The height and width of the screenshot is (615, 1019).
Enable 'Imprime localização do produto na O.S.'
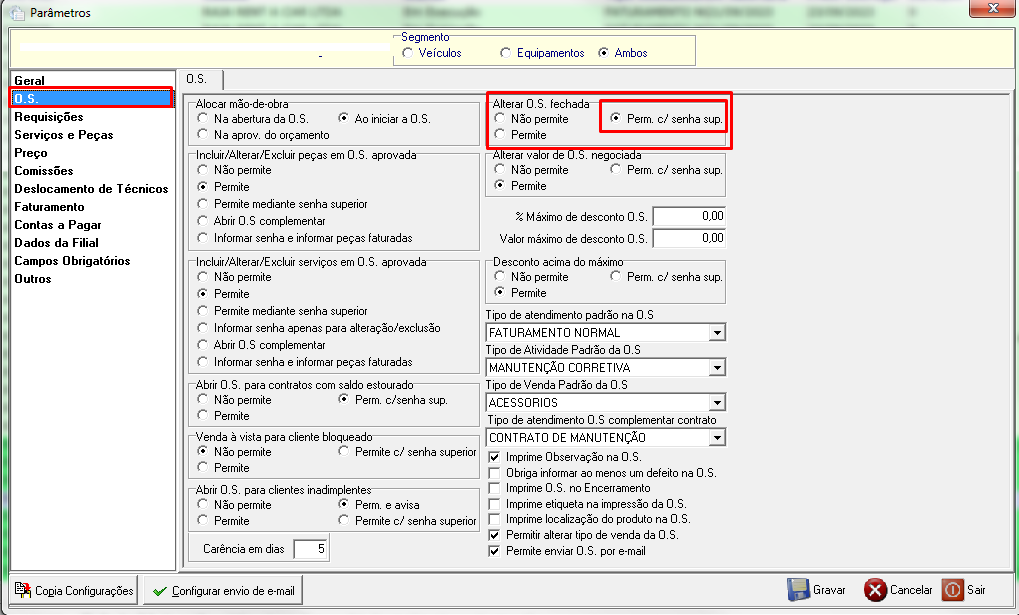(x=495, y=519)
